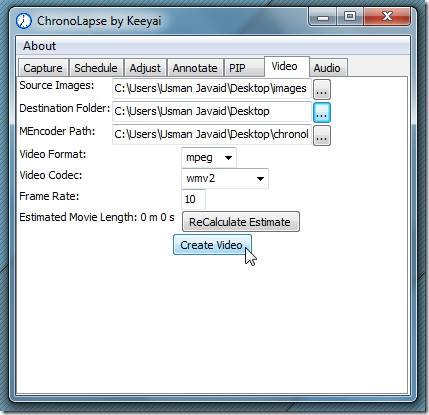The width and height of the screenshot is (429, 415).
Task: Open the Video Format dropdown arrow
Action: point(228,158)
